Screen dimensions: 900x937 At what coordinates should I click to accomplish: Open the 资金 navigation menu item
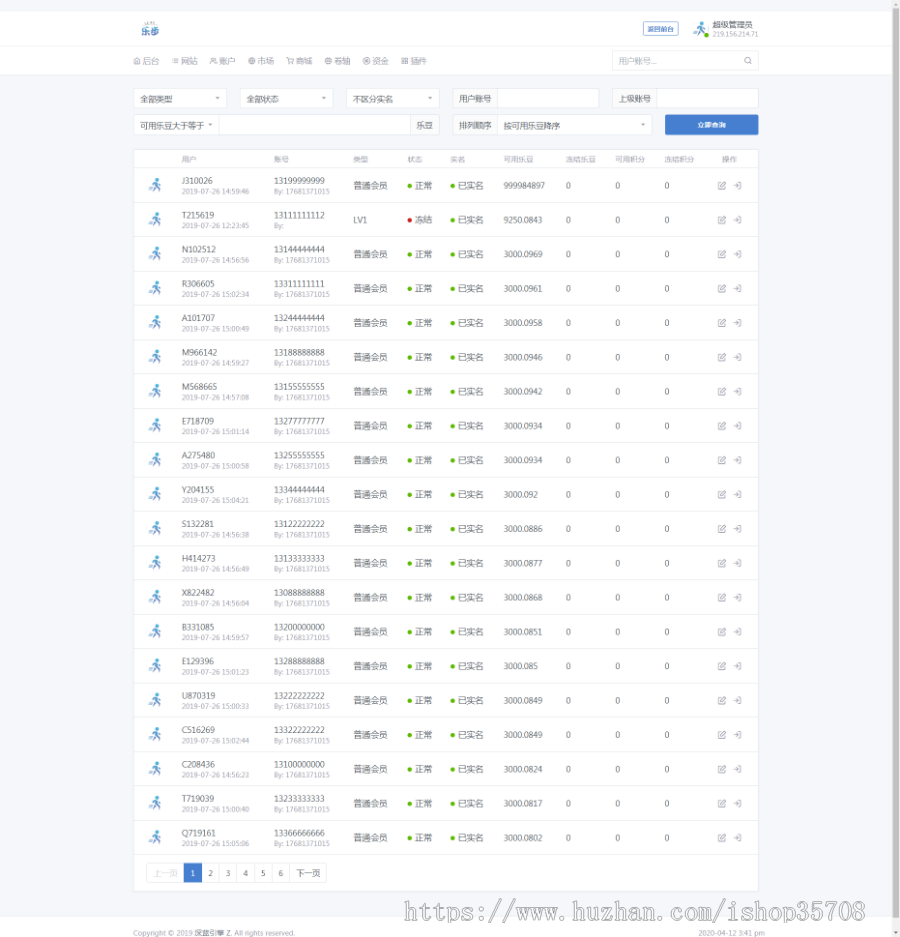(x=375, y=61)
